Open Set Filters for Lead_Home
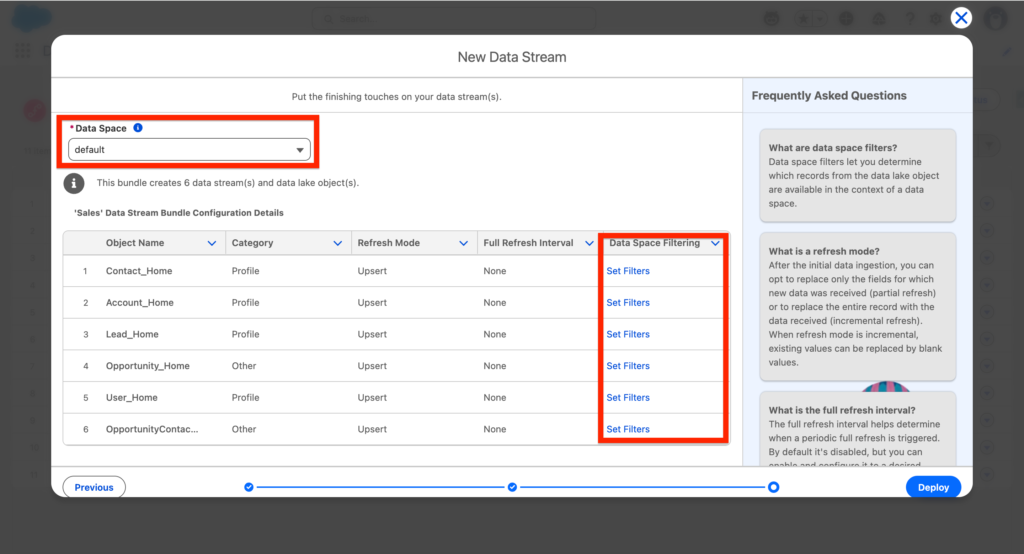The image size is (1024, 554). coord(628,334)
